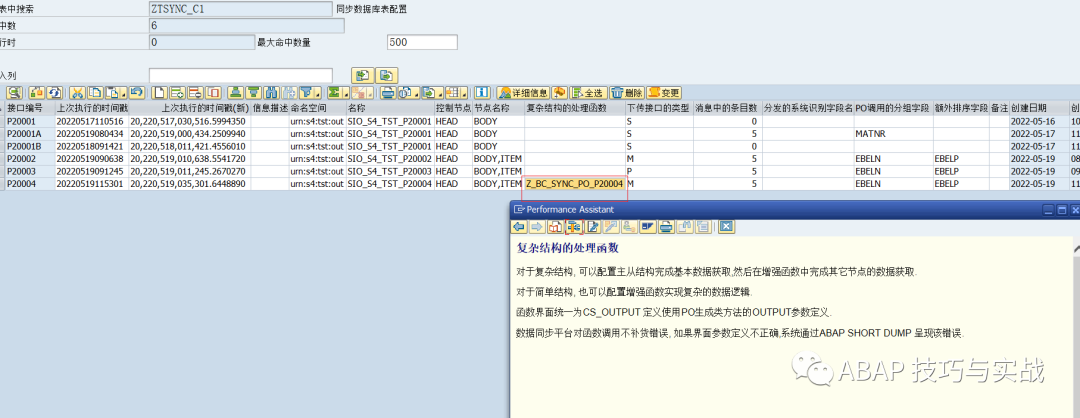Viewport: 1080px width, 418px height.
Task: Click the maximum hits field showing 500
Action: [x=422, y=43]
